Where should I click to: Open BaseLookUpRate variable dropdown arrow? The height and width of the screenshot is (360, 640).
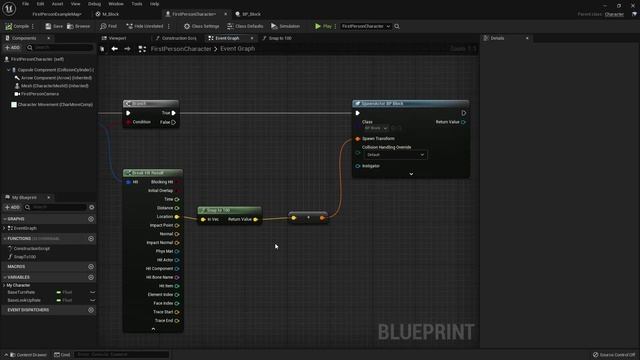93,300
